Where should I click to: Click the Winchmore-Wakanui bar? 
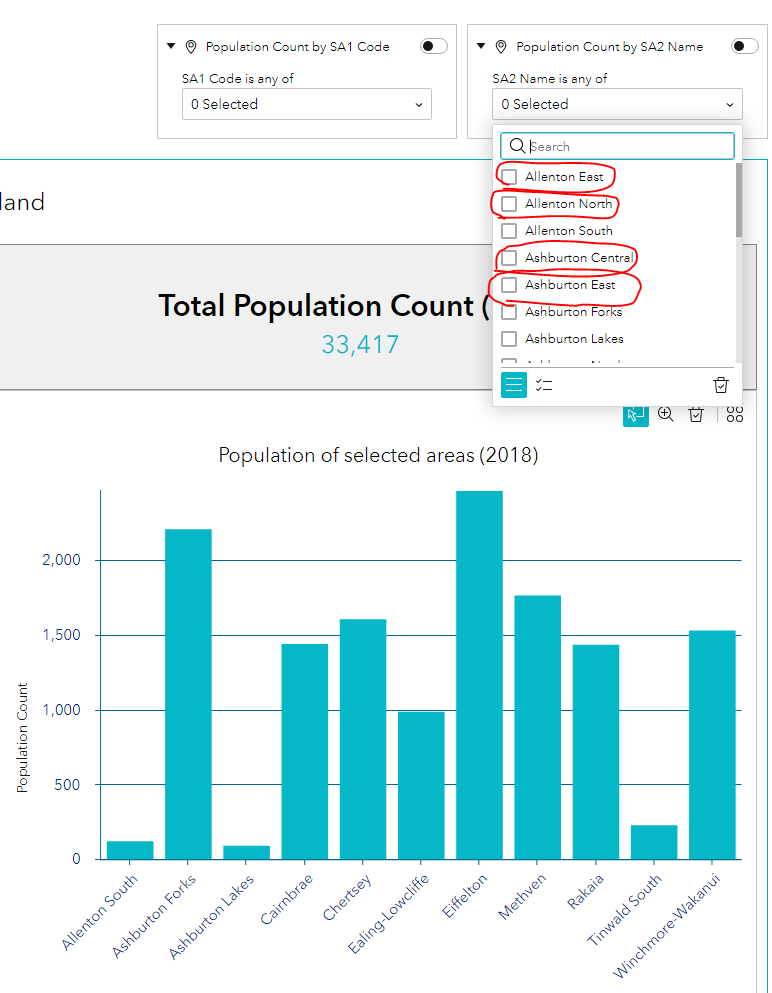click(712, 745)
